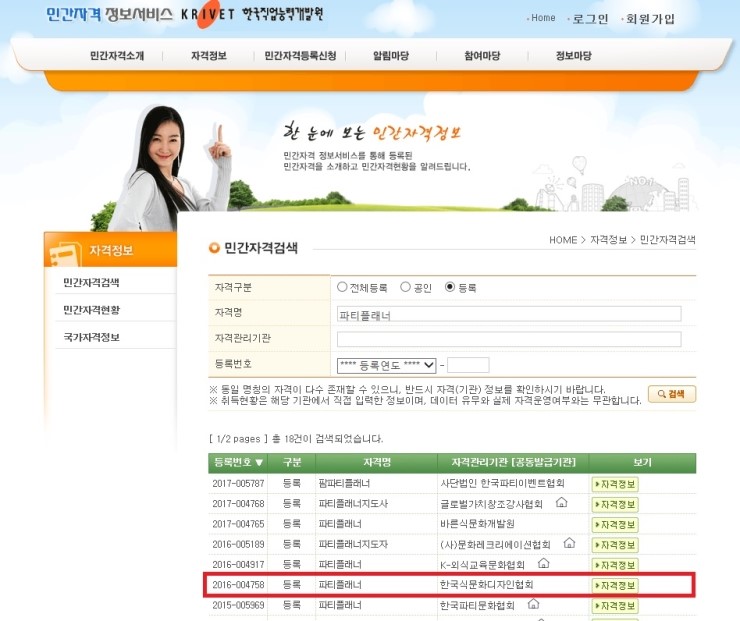Click the text 바른식문화개발원
Screen dimensions: 740x621
point(477,524)
